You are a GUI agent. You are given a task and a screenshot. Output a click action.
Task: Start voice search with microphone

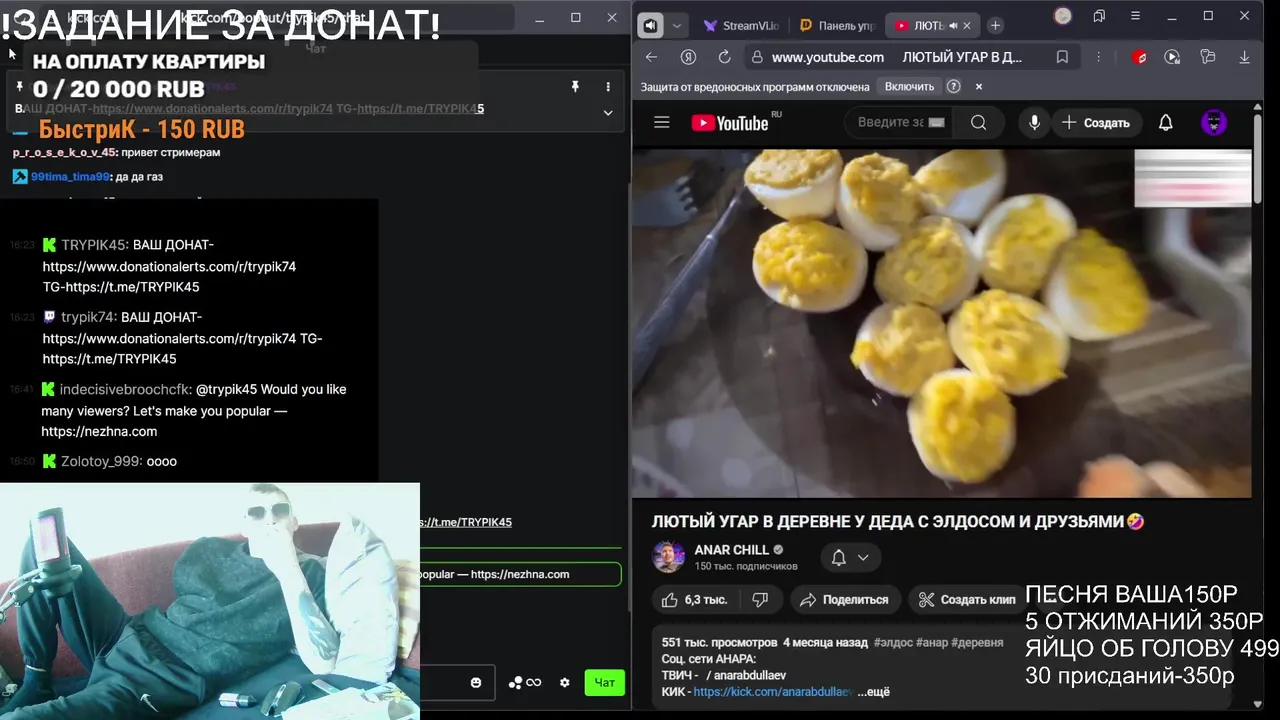[1034, 122]
